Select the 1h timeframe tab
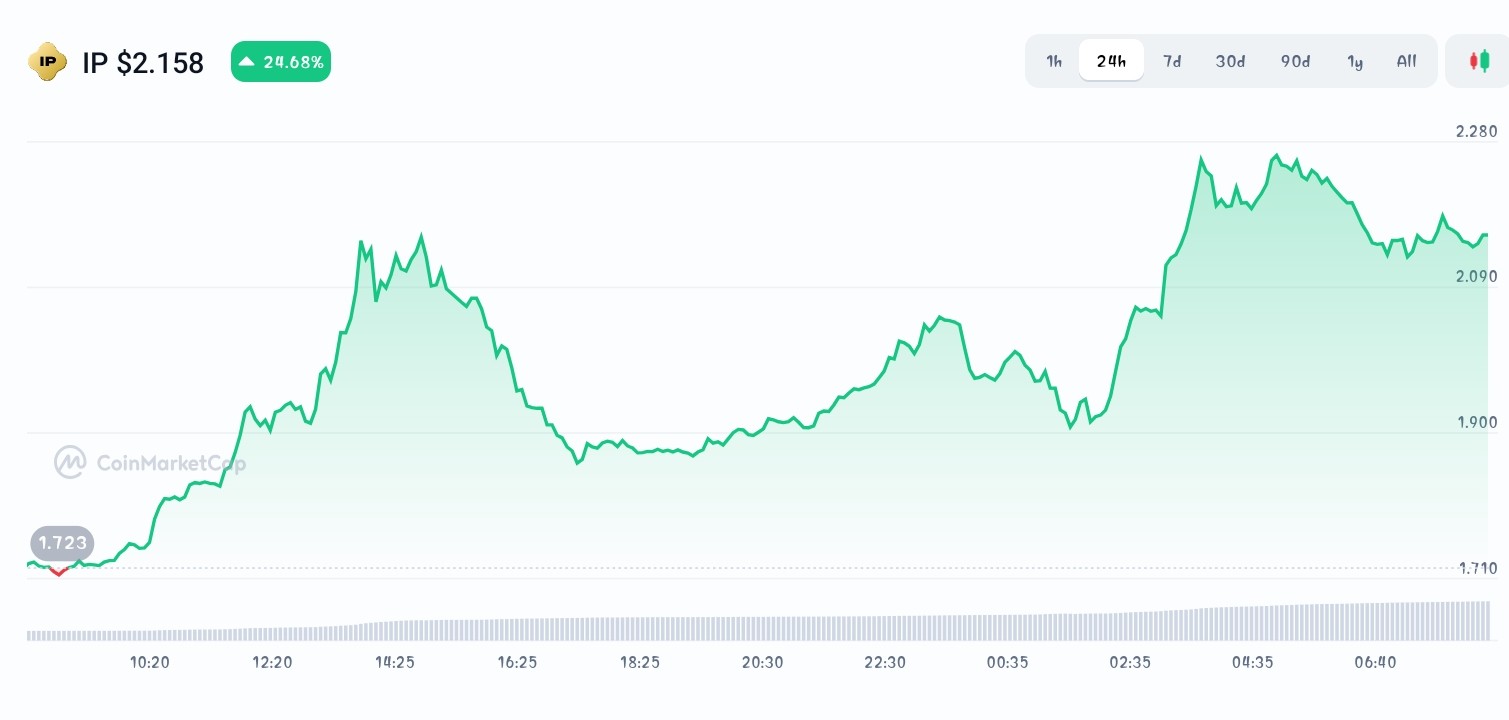Viewport: 1509px width, 720px height. click(1054, 61)
